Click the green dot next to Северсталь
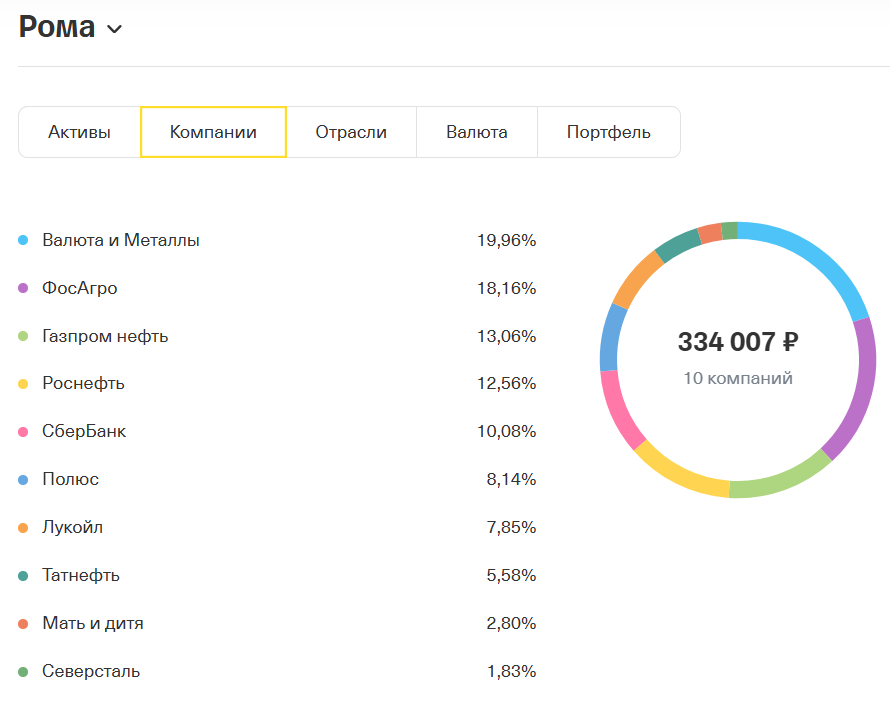 (23, 672)
